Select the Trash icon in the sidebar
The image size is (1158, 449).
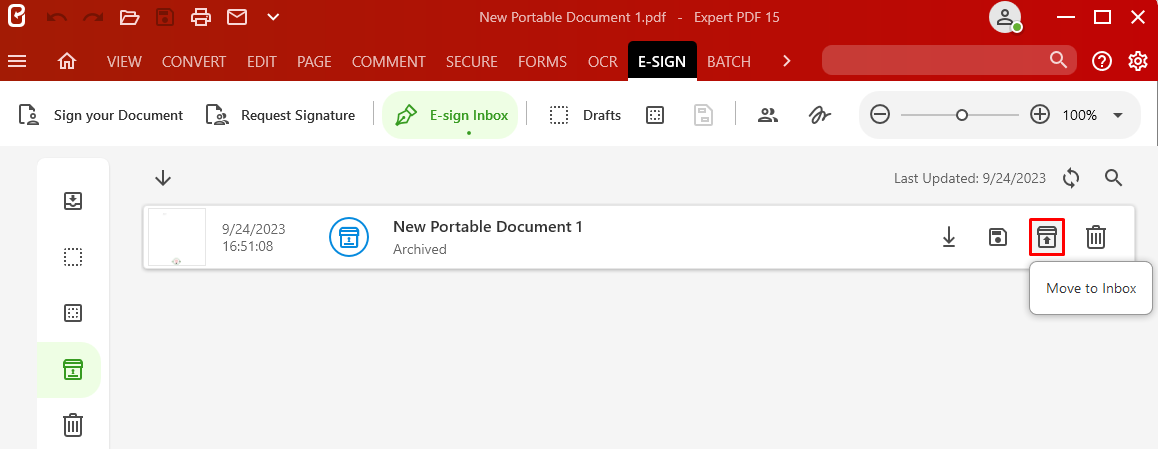pyautogui.click(x=72, y=425)
